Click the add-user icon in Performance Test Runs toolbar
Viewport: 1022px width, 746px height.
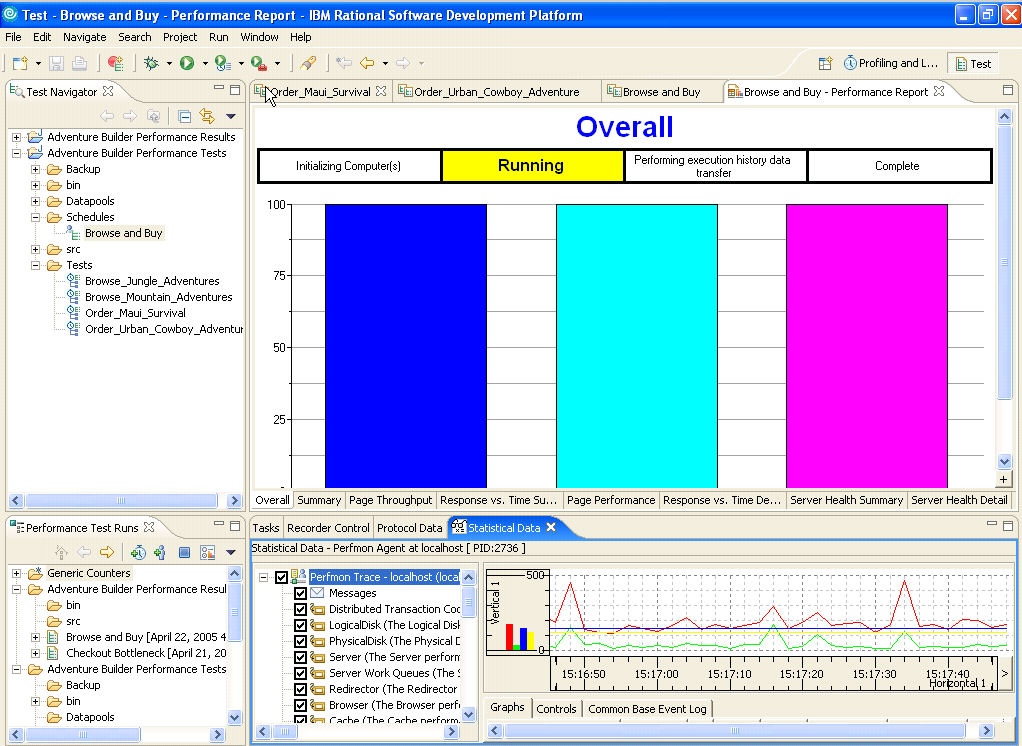[x=160, y=552]
